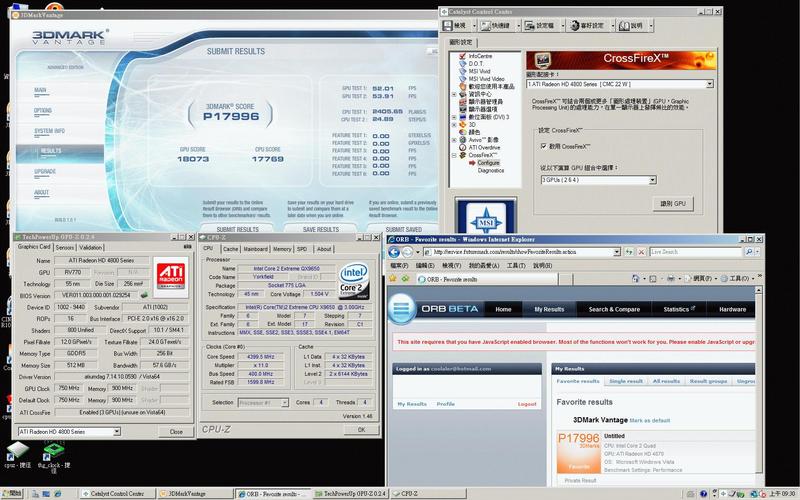Click the SAVE RESULTS button in 3DMark

(x=320, y=229)
